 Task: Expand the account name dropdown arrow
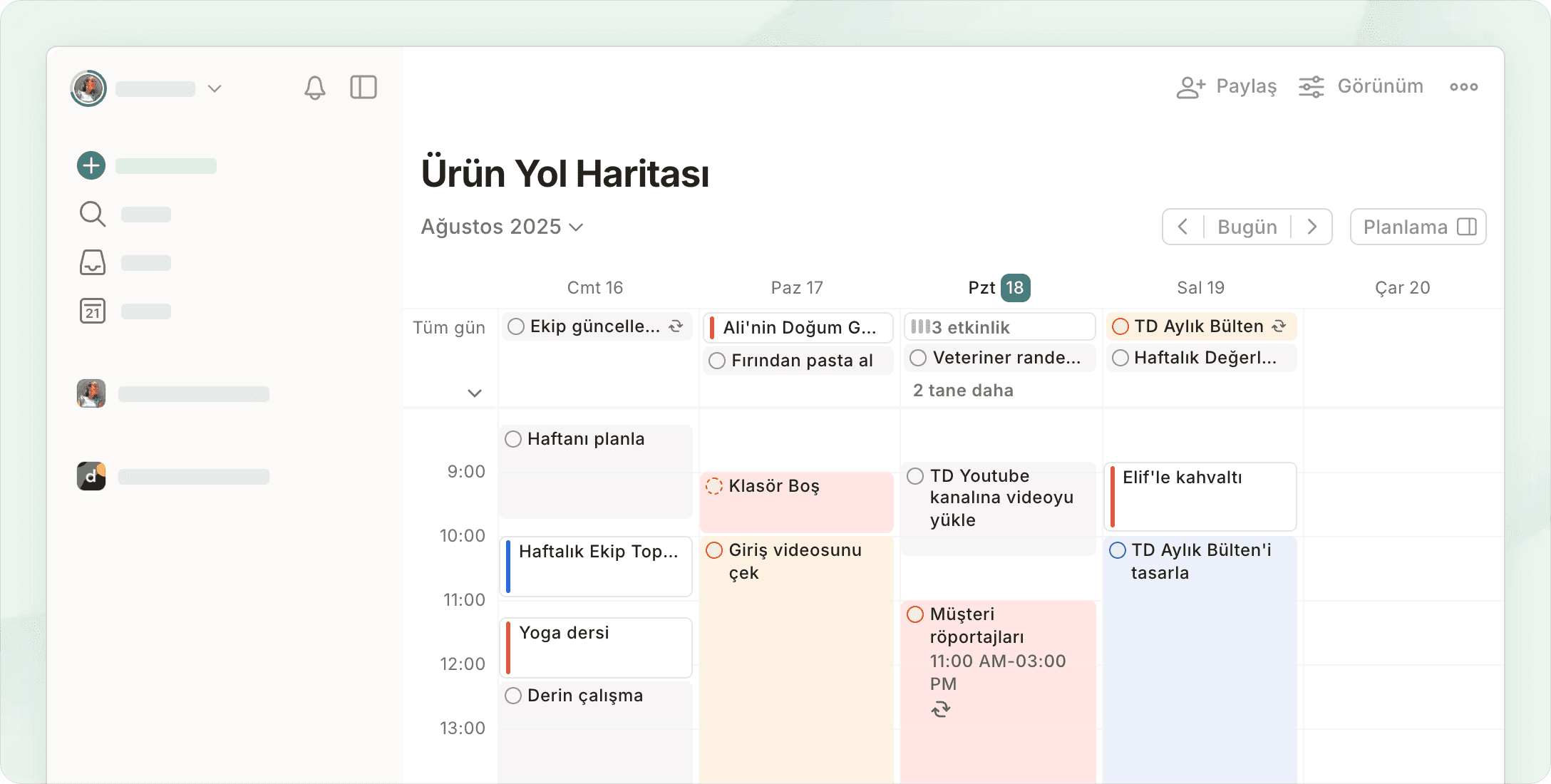[x=215, y=88]
